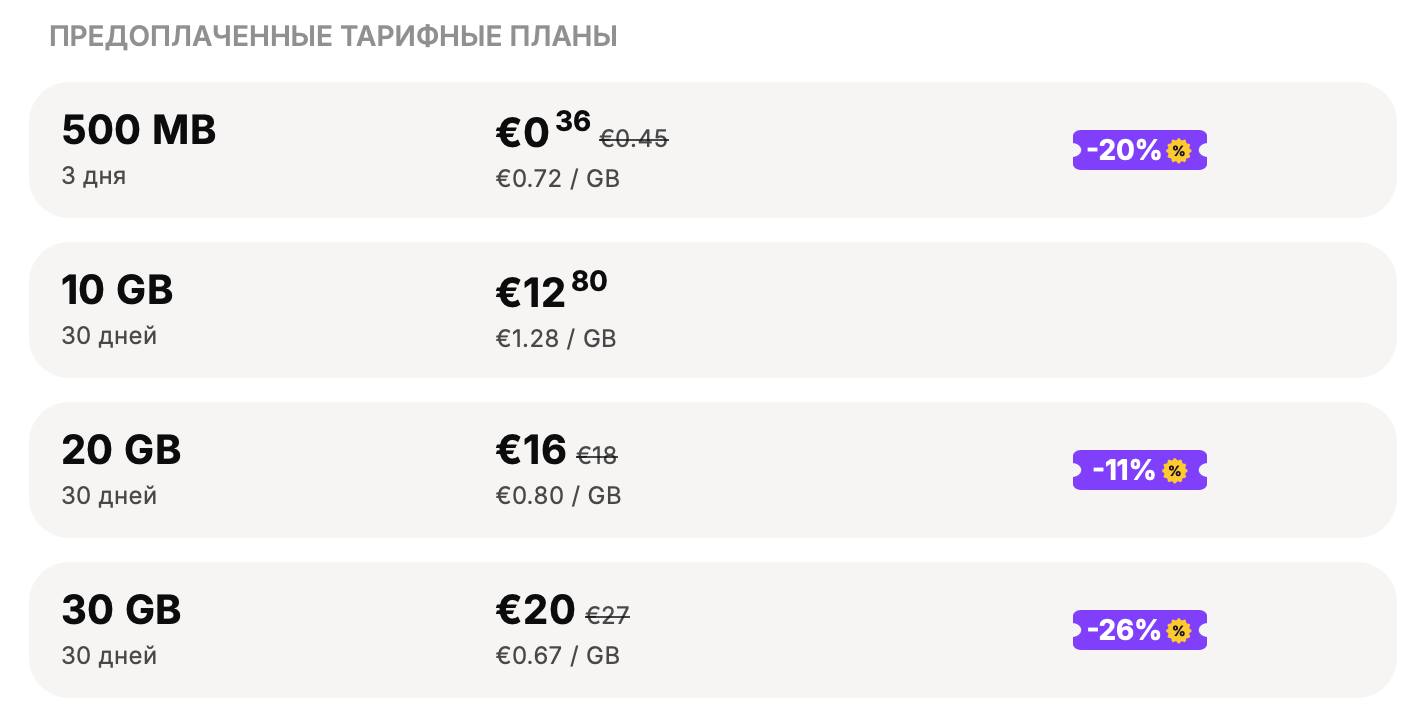The image size is (1420, 718).
Task: Click the crossed-out €18 old price
Action: click(597, 456)
